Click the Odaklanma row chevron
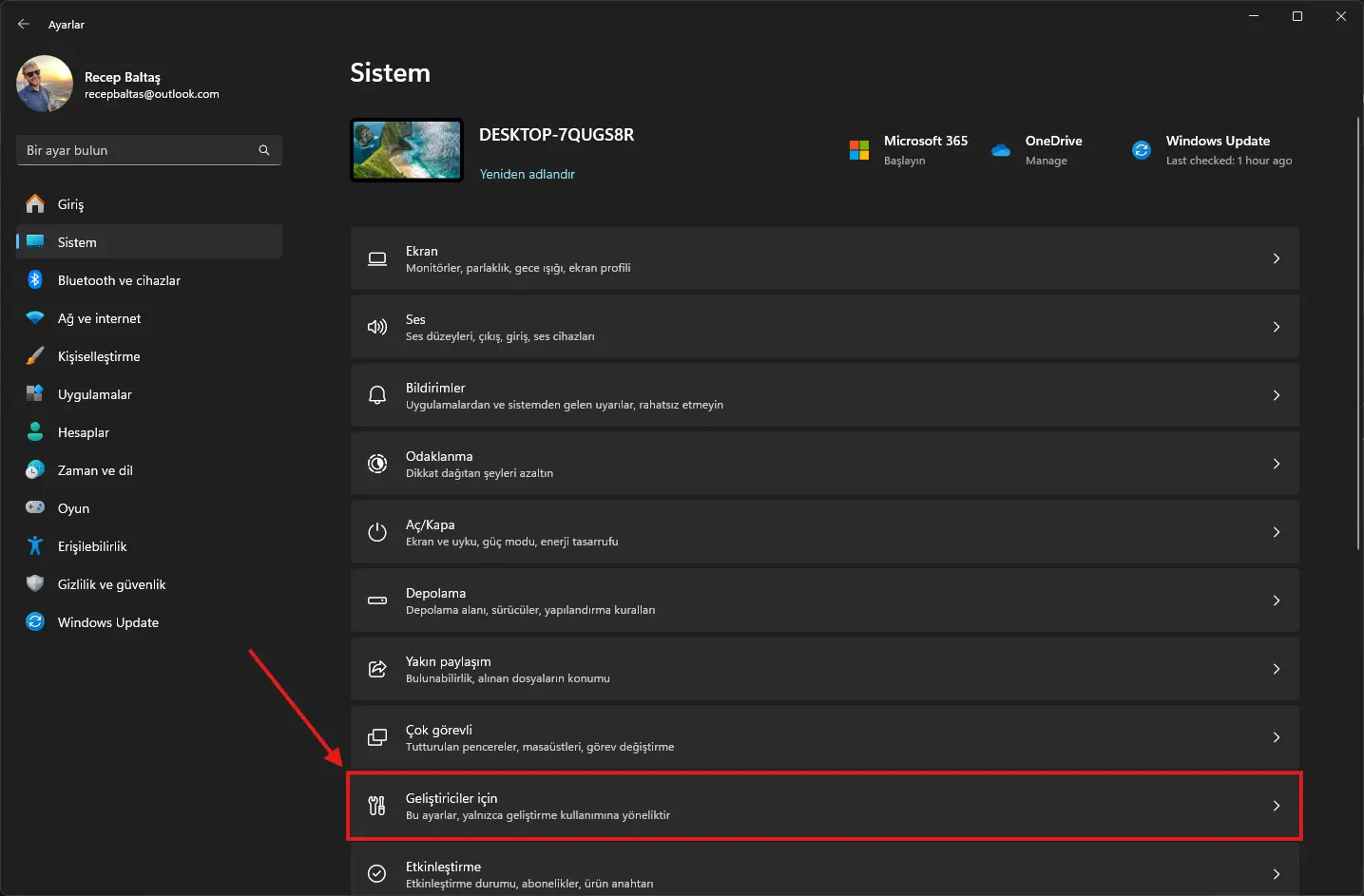 1277,464
